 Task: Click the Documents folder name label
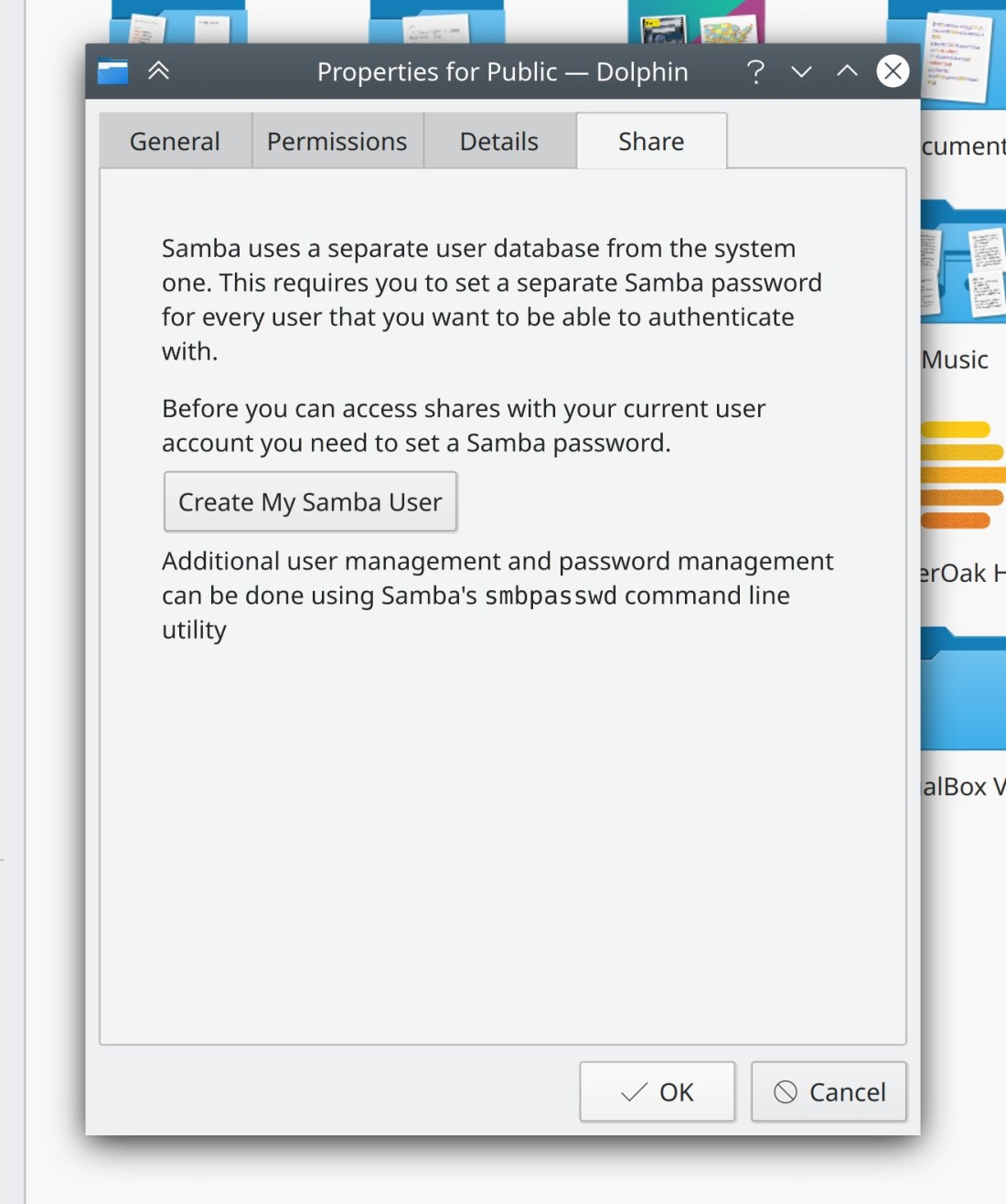963,146
